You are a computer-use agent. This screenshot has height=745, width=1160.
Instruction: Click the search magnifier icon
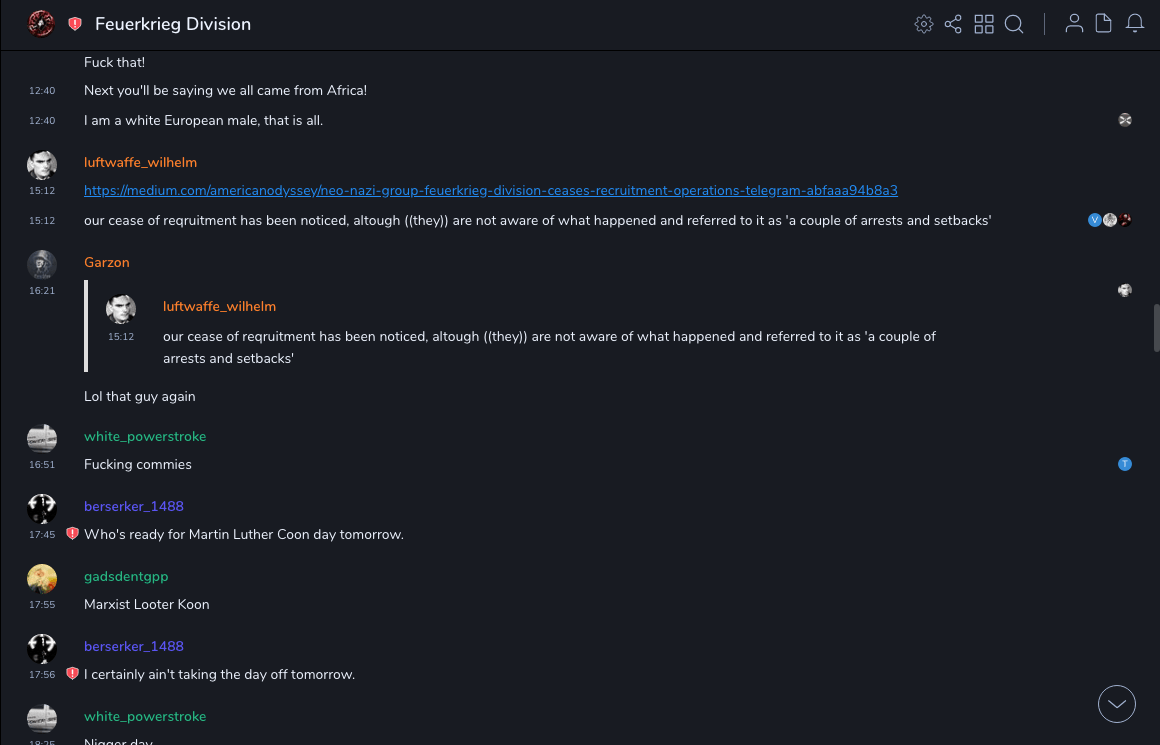(x=1014, y=24)
